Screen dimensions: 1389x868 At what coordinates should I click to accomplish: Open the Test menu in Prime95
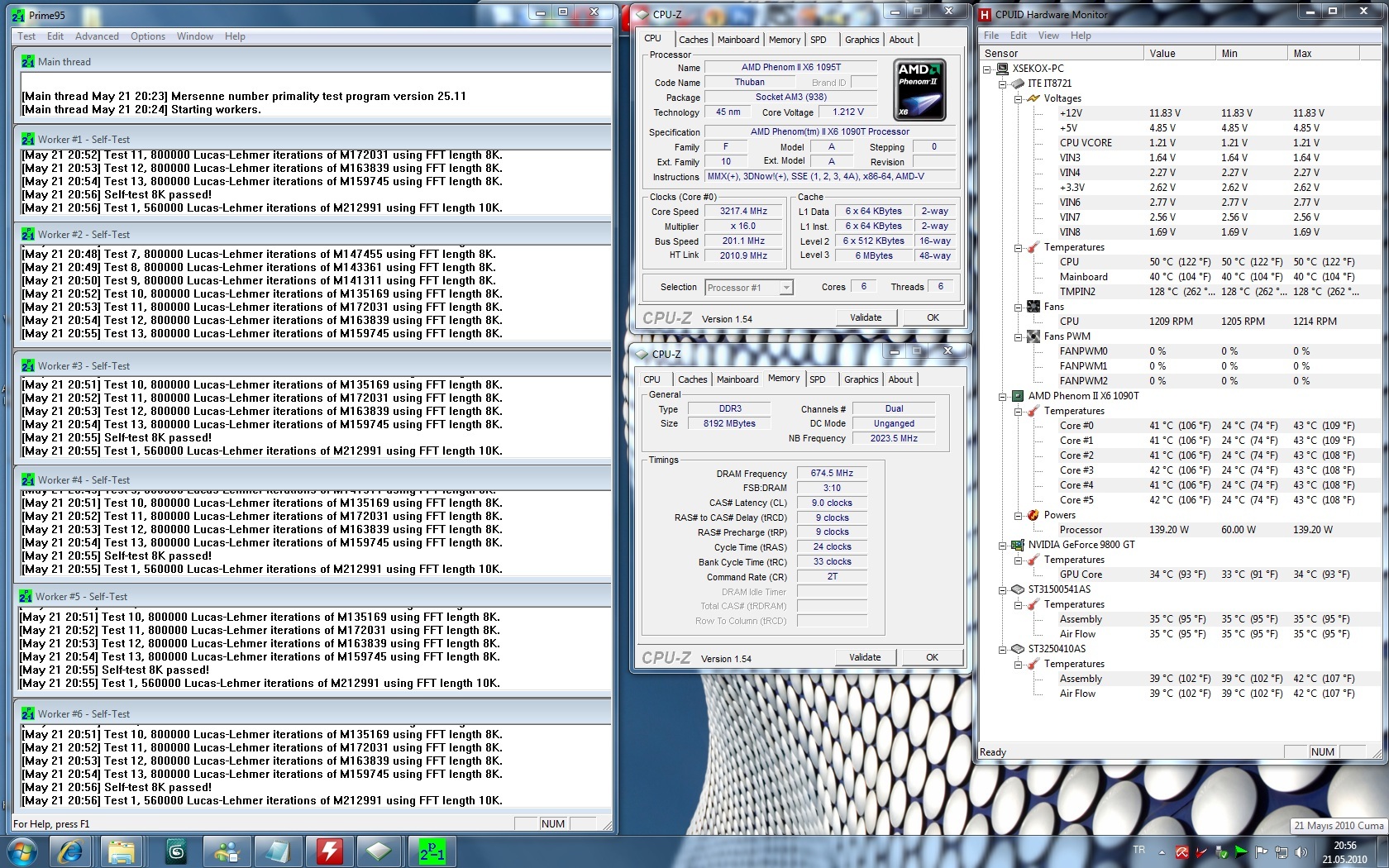tap(26, 36)
